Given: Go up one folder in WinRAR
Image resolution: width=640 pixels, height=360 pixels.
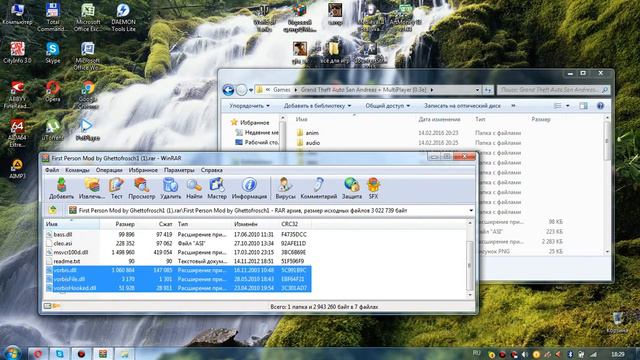Looking at the screenshot, I should [x=53, y=210].
